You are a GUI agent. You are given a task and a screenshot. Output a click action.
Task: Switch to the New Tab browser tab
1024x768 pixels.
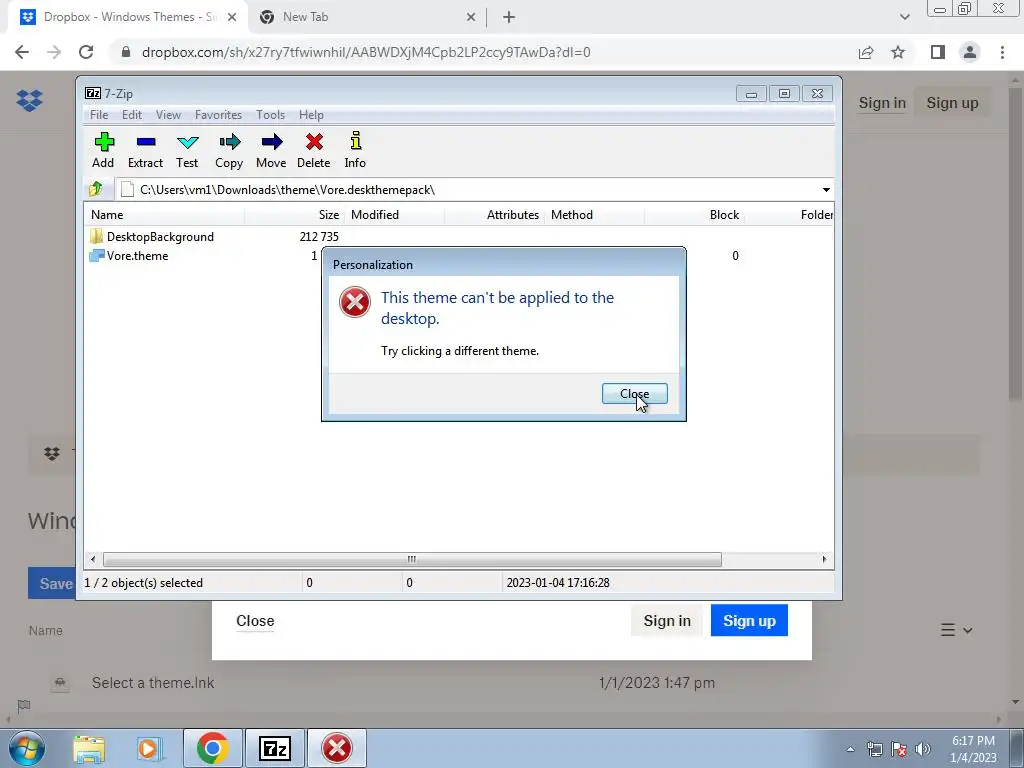point(366,17)
